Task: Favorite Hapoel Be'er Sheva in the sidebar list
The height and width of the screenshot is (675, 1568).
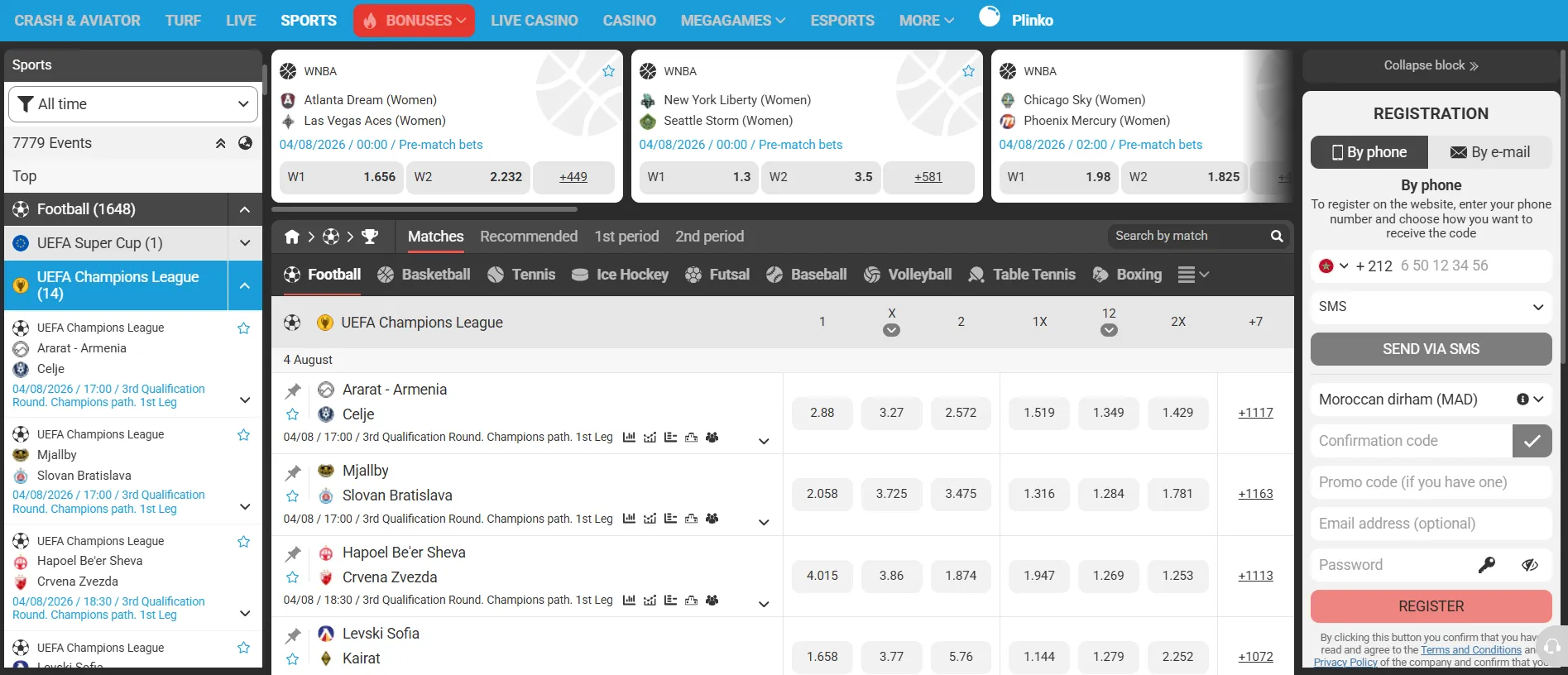Action: click(243, 542)
